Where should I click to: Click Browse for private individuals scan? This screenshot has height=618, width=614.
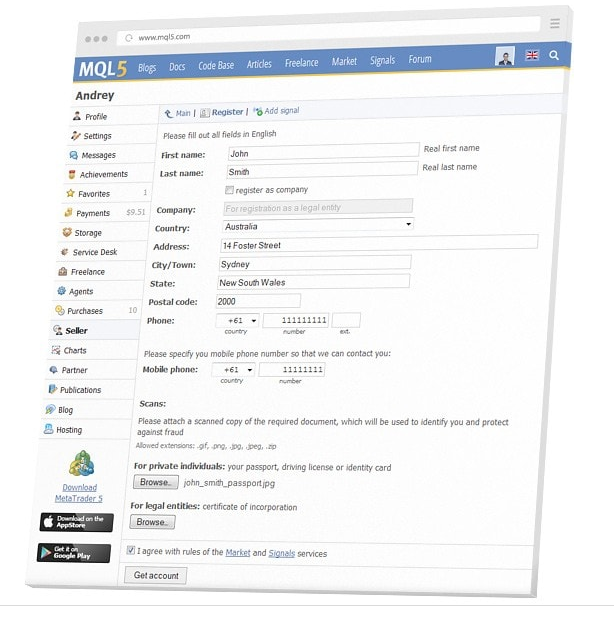156,482
